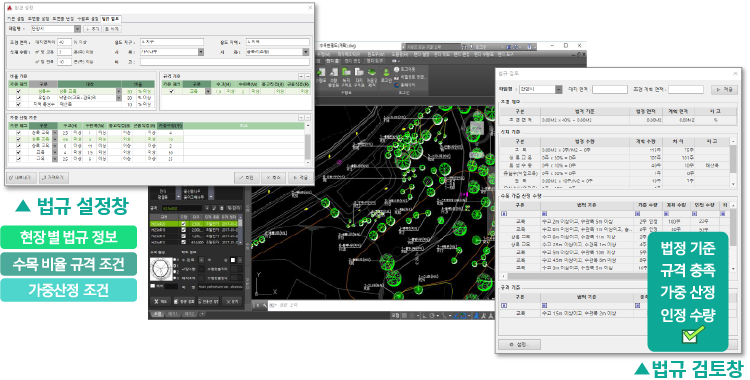Image resolution: width=750 pixels, height=380 pixels.
Task: Click the add button beside region dropdown
Action: pyautogui.click(x=92, y=29)
